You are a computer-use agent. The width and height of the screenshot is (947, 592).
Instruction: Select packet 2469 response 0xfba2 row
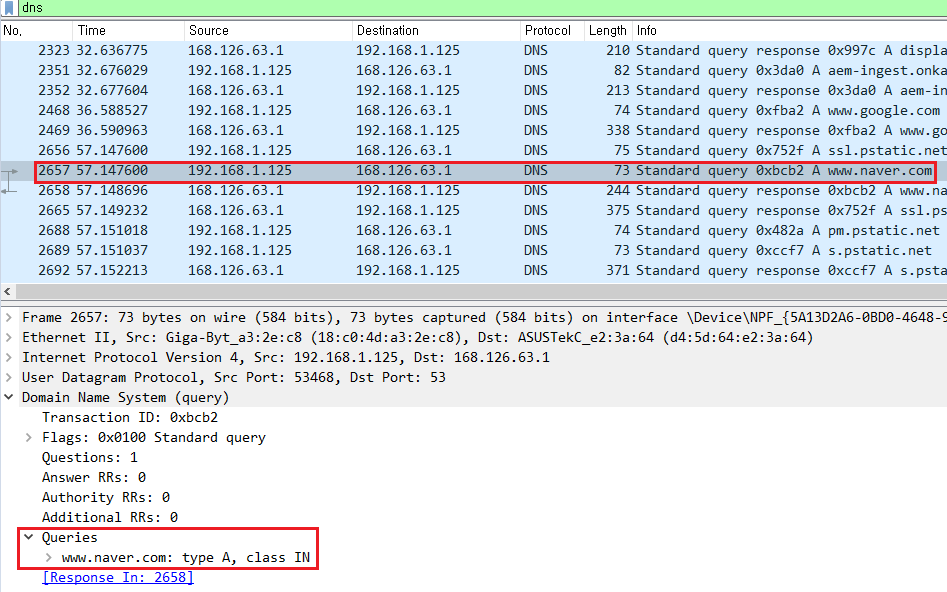(474, 130)
